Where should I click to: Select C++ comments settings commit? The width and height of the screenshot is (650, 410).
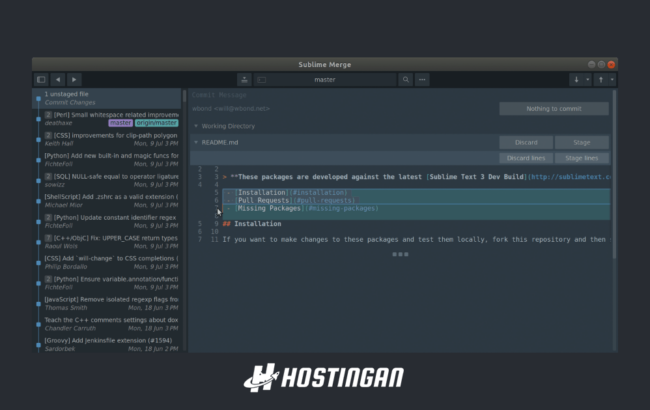[x=107, y=324]
